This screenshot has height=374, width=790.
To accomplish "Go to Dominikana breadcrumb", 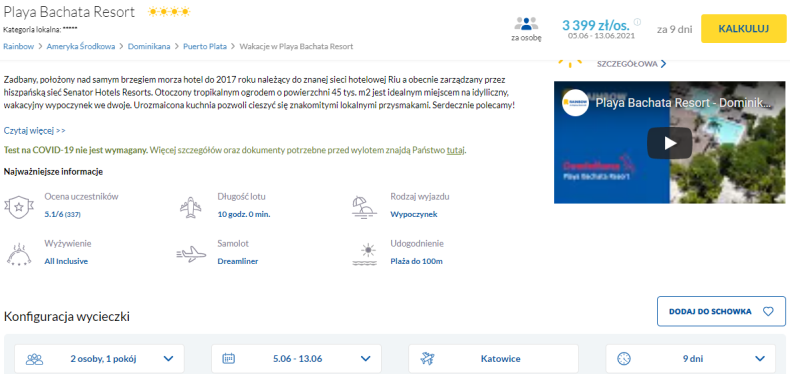I will click(149, 46).
